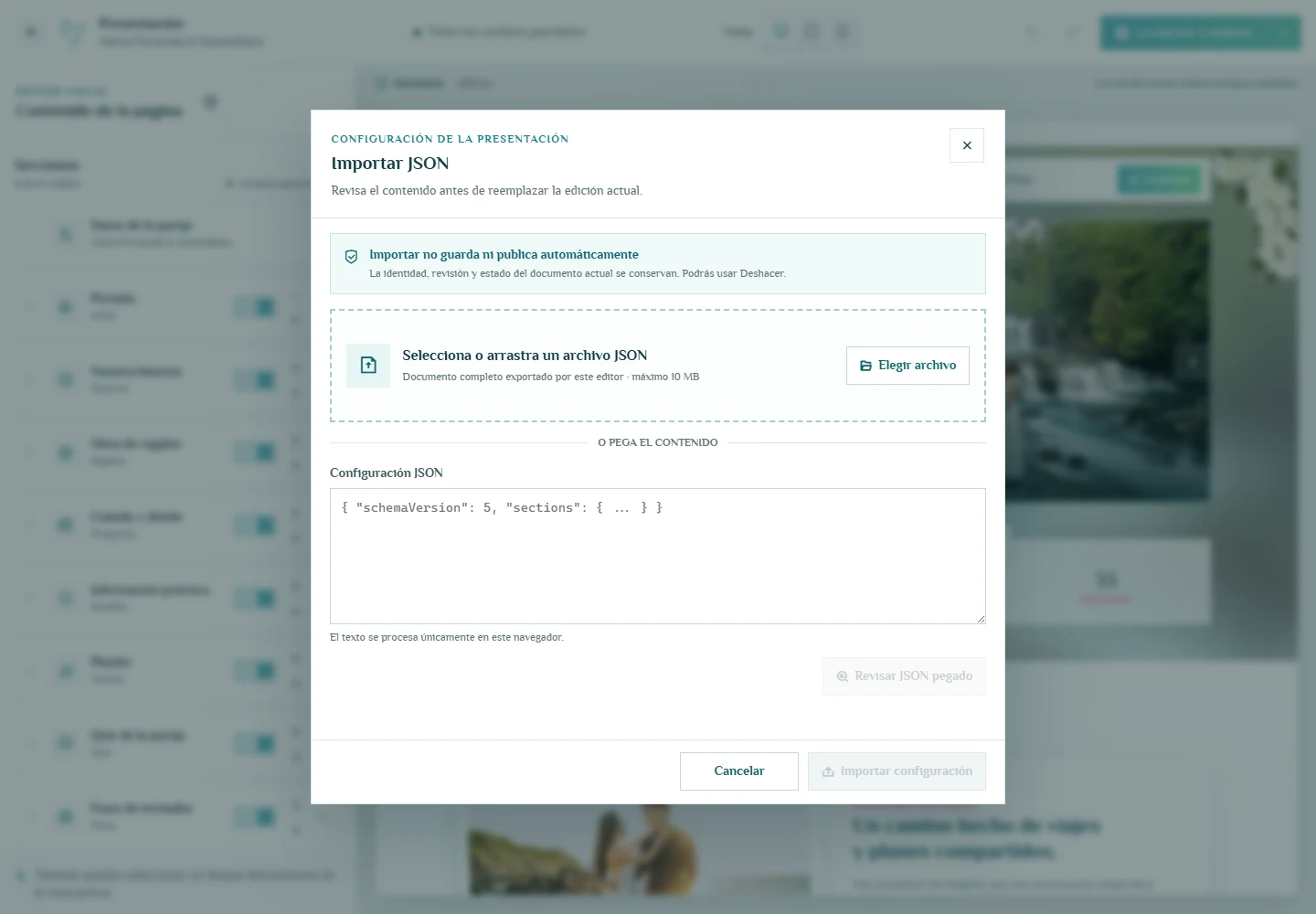1316x914 pixels.
Task: Click the "O PEGA EL CONTENIDO" separator label
Action: tap(658, 442)
